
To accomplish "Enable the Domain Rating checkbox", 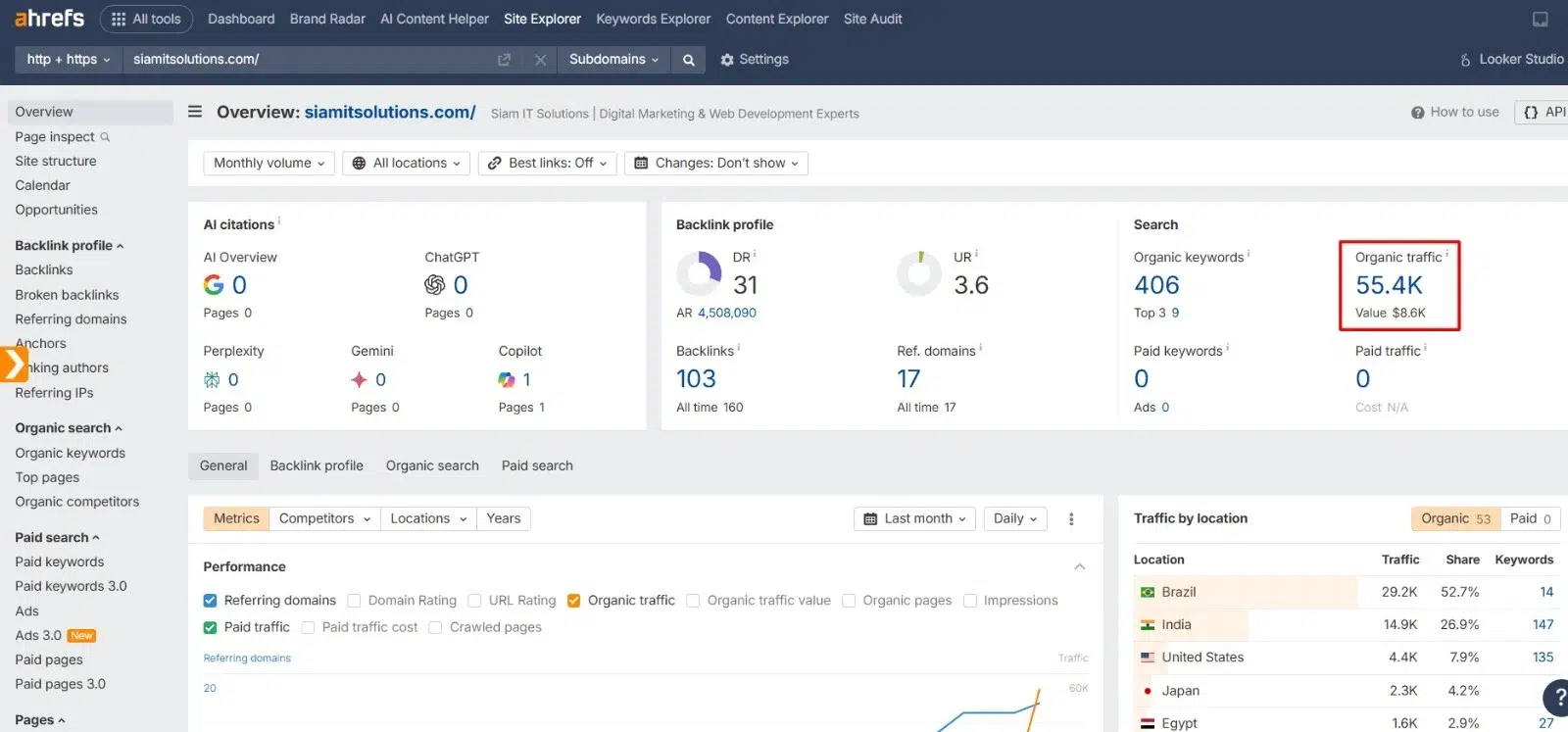I will click(355, 601).
